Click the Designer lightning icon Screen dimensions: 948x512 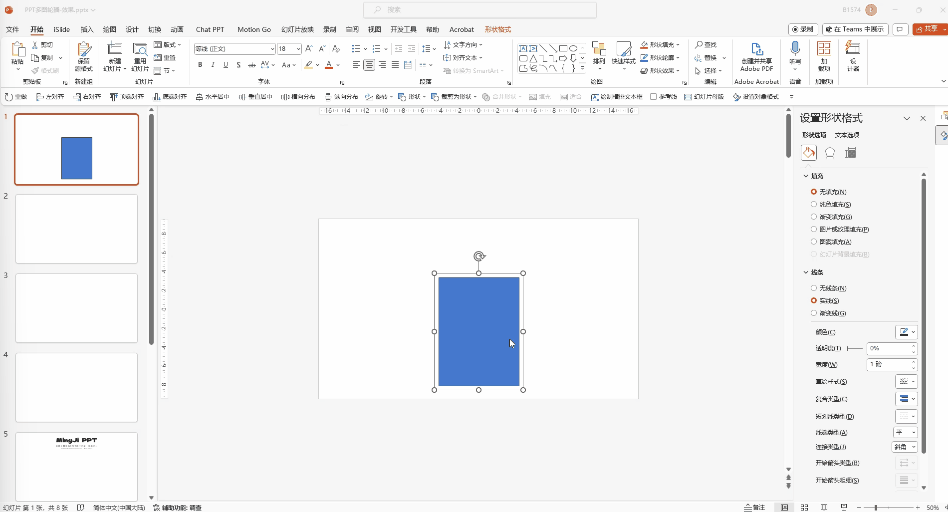pyautogui.click(x=852, y=48)
